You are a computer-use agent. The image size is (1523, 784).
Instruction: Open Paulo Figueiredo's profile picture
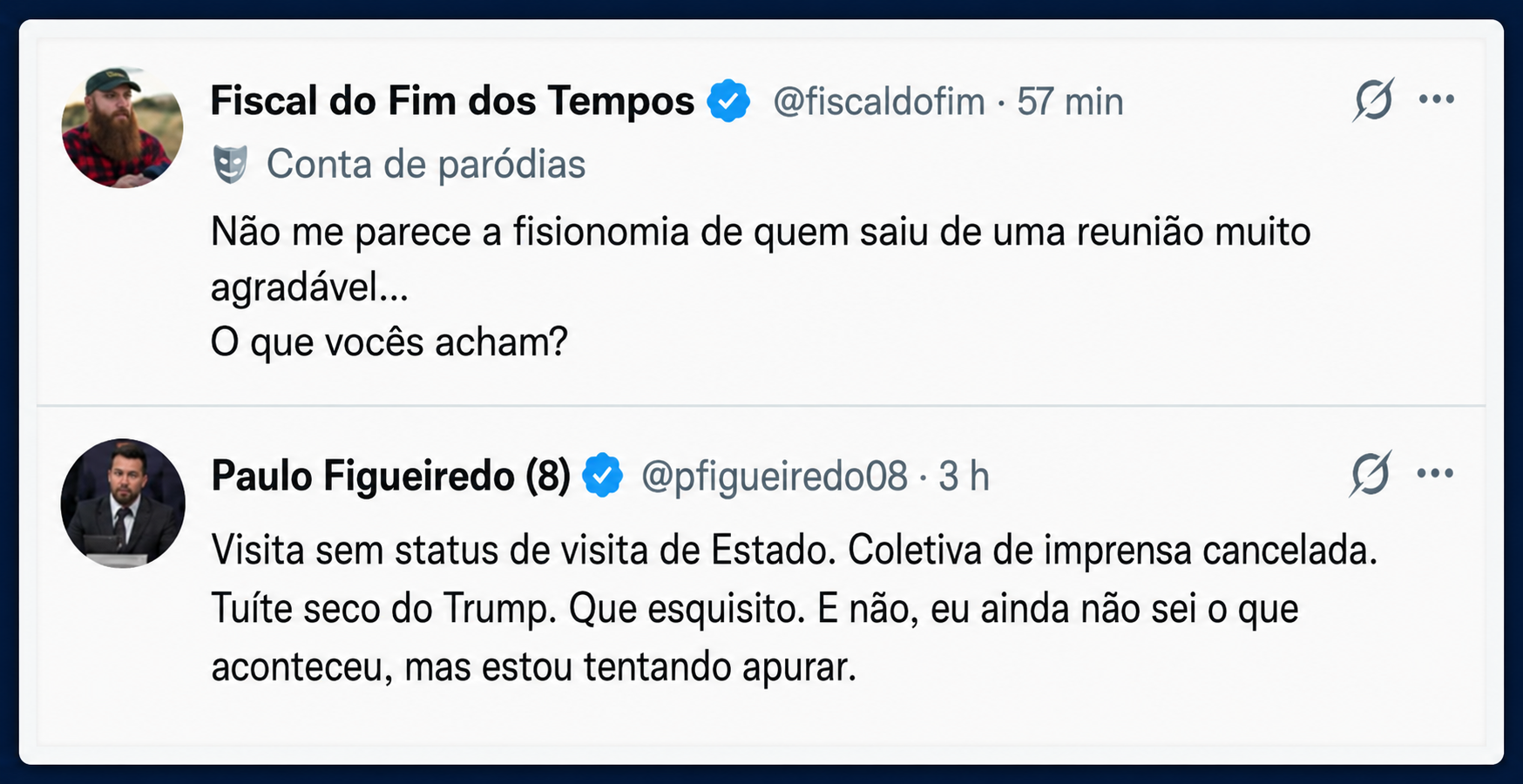(x=123, y=502)
